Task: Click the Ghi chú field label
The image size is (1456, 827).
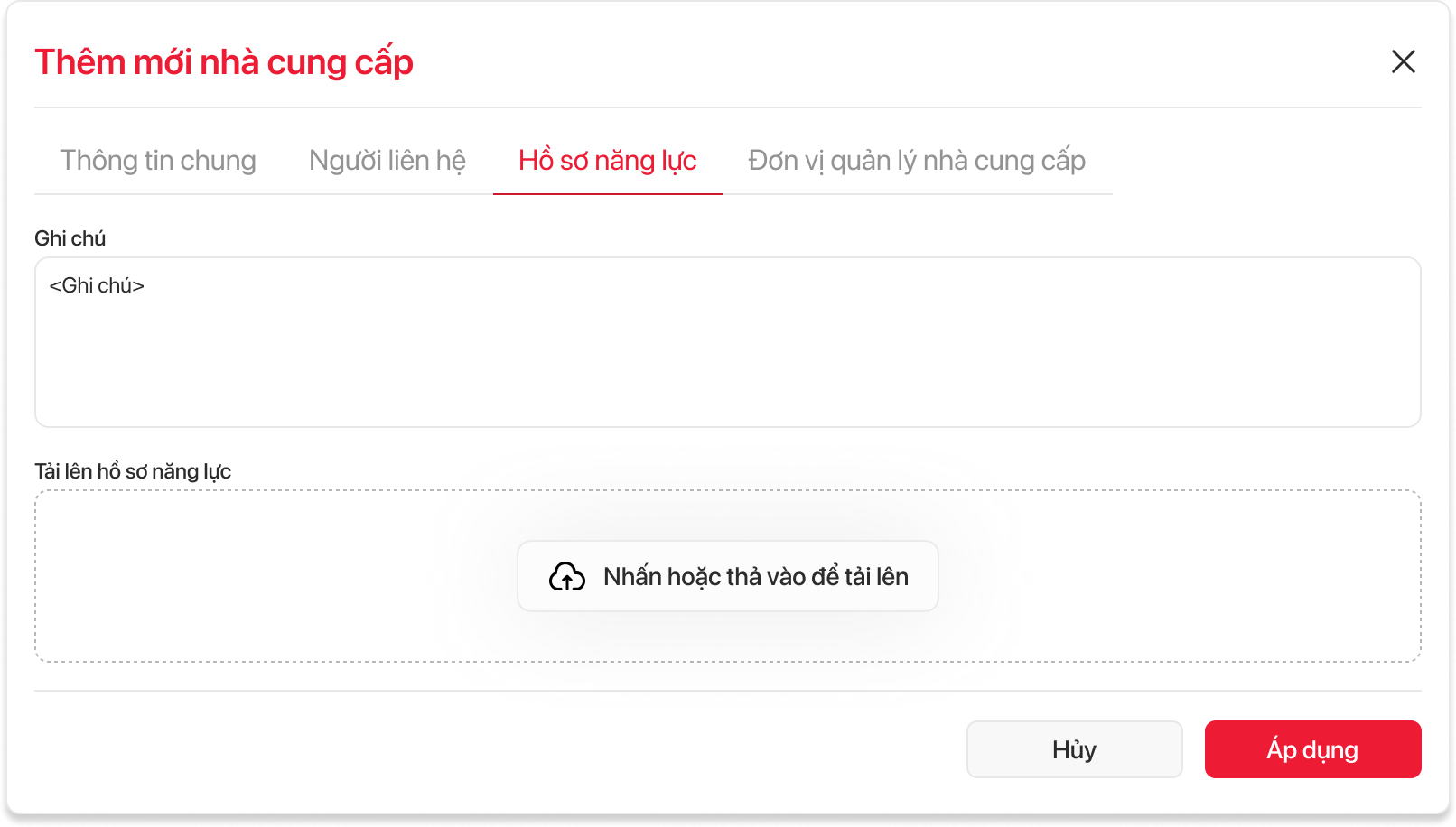Action: tap(70, 238)
